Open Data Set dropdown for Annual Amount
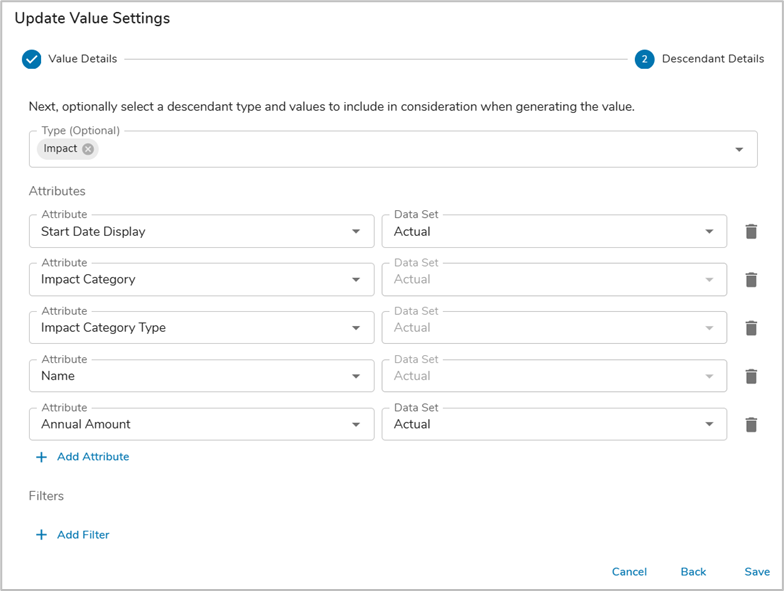 point(710,424)
